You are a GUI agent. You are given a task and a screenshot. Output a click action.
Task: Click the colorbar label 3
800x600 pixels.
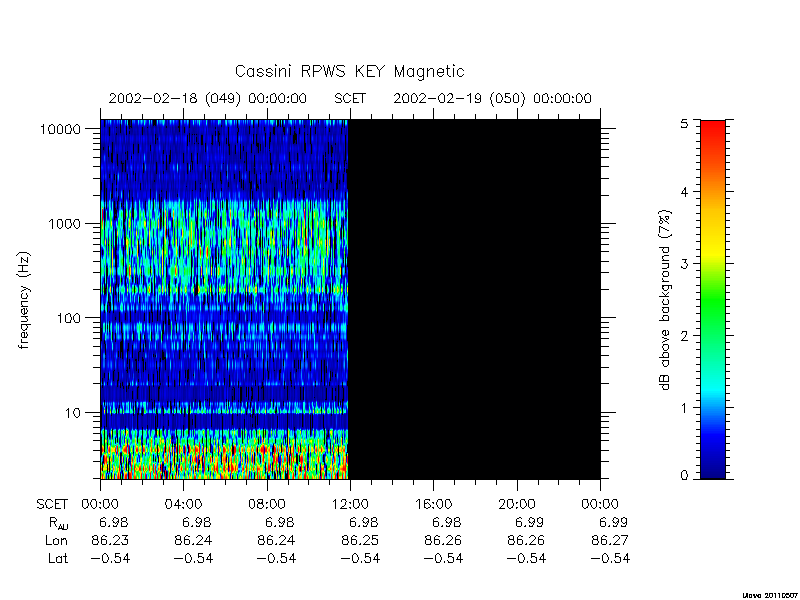click(x=684, y=264)
